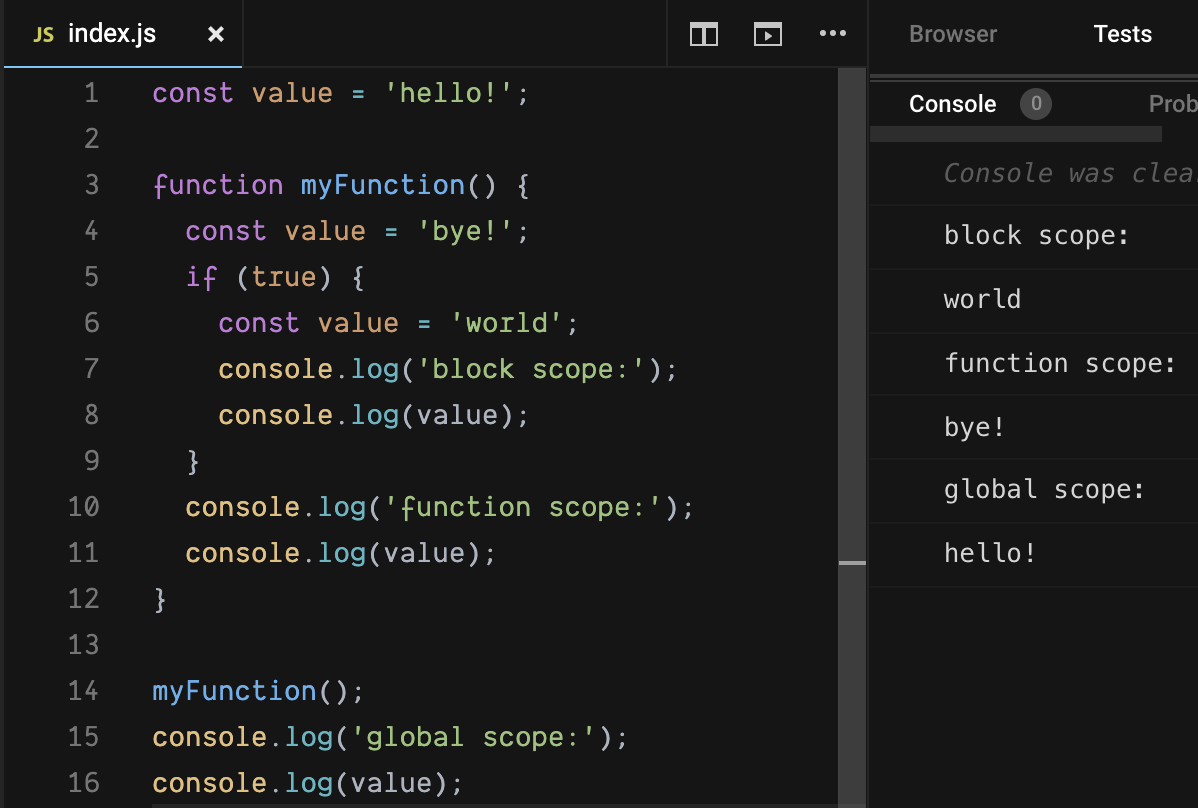The height and width of the screenshot is (808, 1198).
Task: Click the 'block scope:' string in code
Action: [531, 370]
